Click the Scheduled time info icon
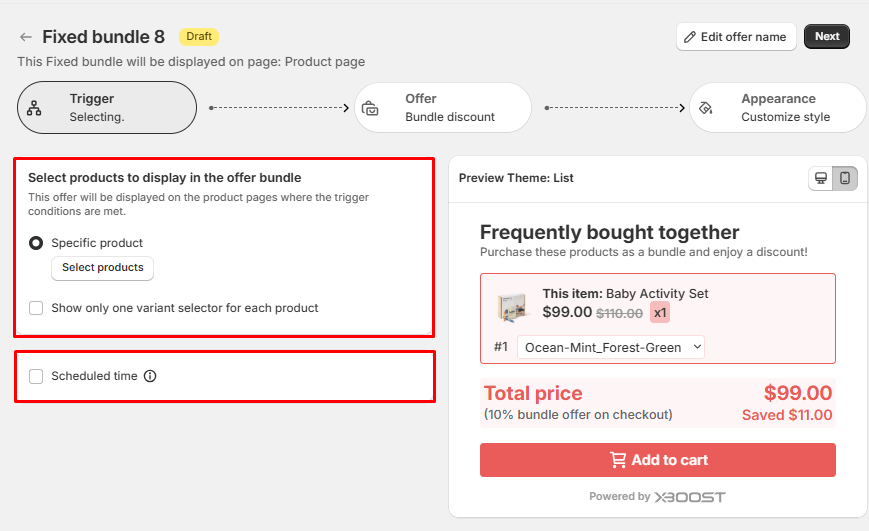This screenshot has height=531, width=869. (150, 377)
